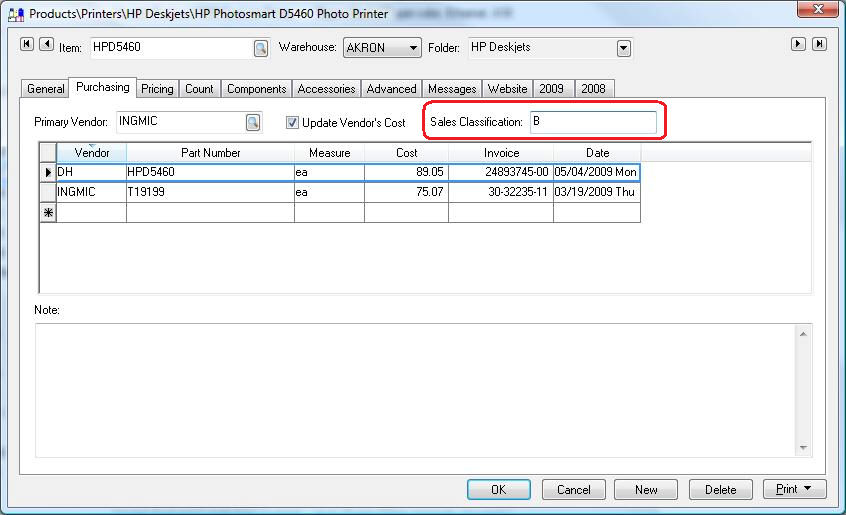Select the DH row pointer indicator
846x515 pixels.
pos(48,173)
